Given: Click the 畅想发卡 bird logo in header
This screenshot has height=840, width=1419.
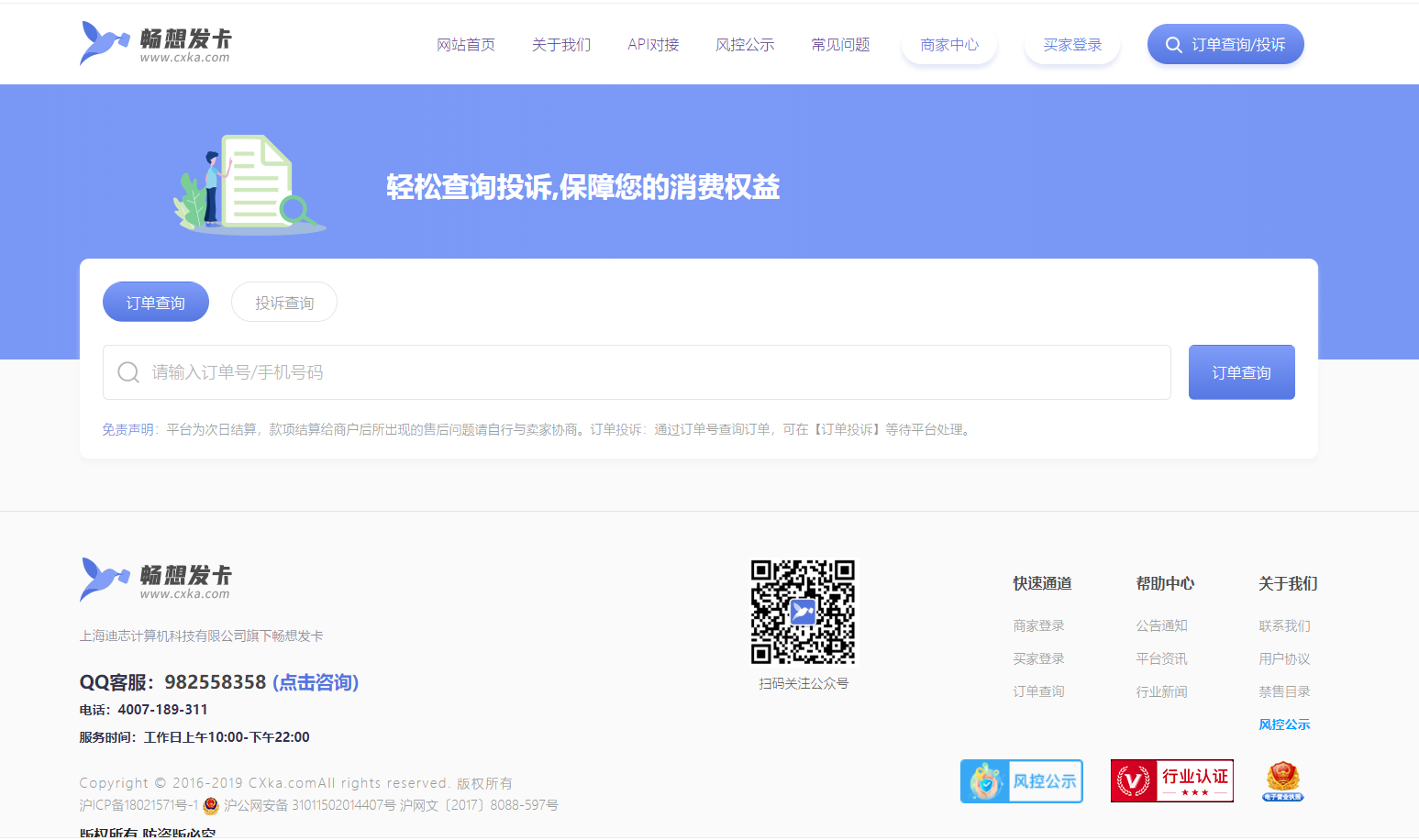Looking at the screenshot, I should coord(154,43).
